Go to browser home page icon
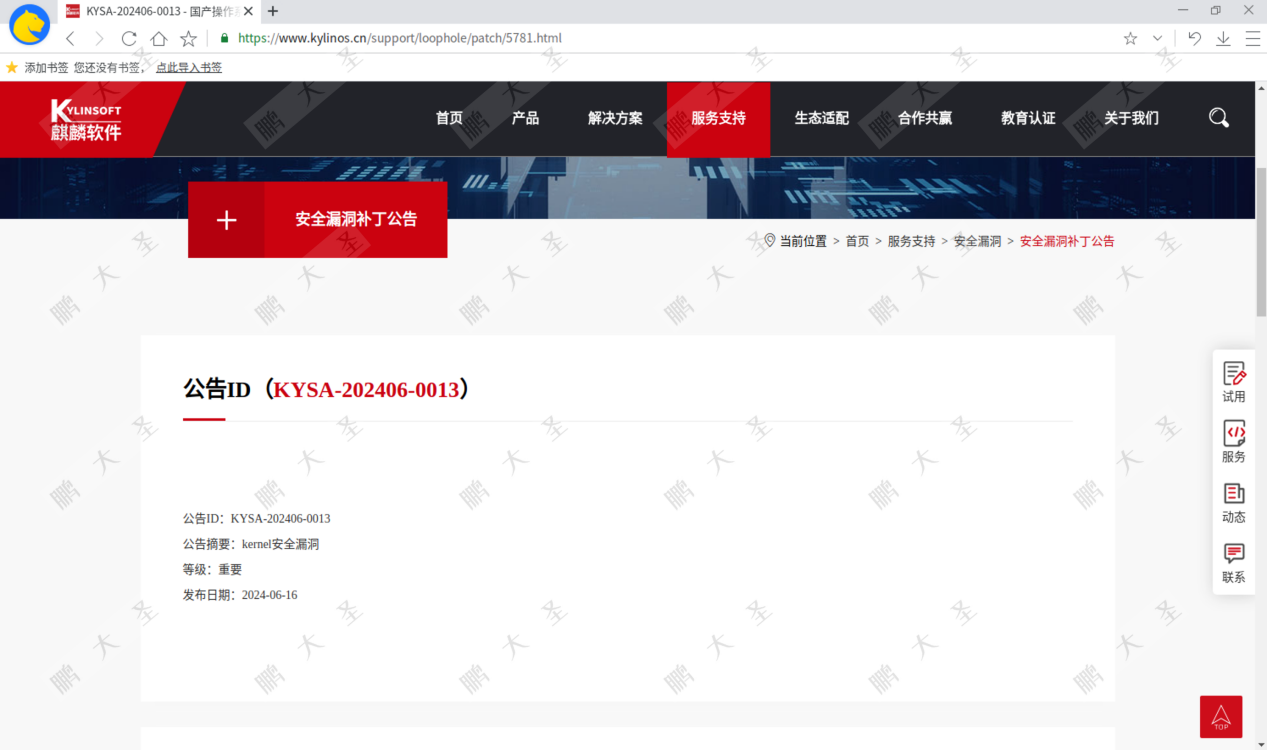Image resolution: width=1267 pixels, height=750 pixels. point(159,38)
